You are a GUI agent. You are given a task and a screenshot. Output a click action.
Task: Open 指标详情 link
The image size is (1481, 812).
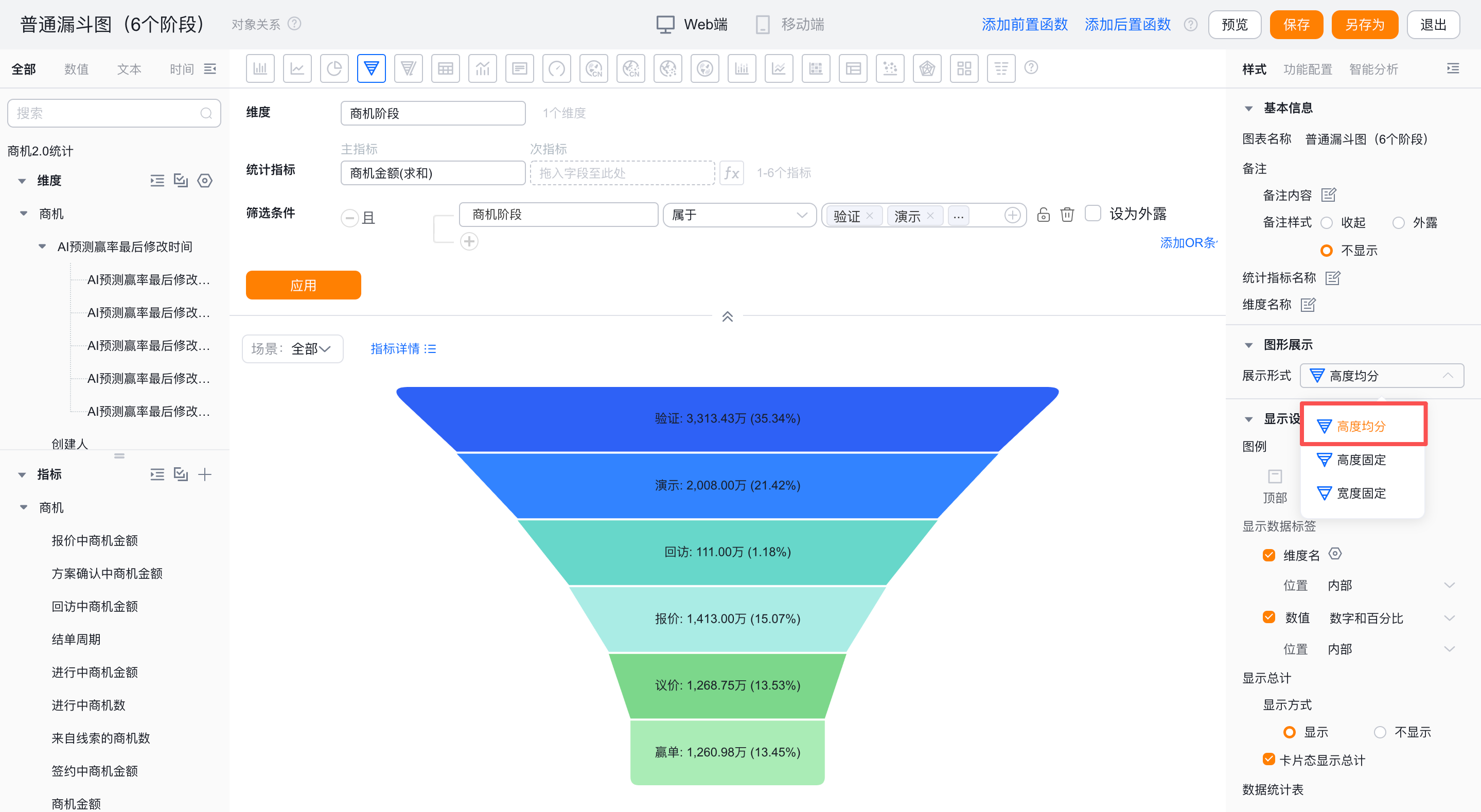click(403, 348)
